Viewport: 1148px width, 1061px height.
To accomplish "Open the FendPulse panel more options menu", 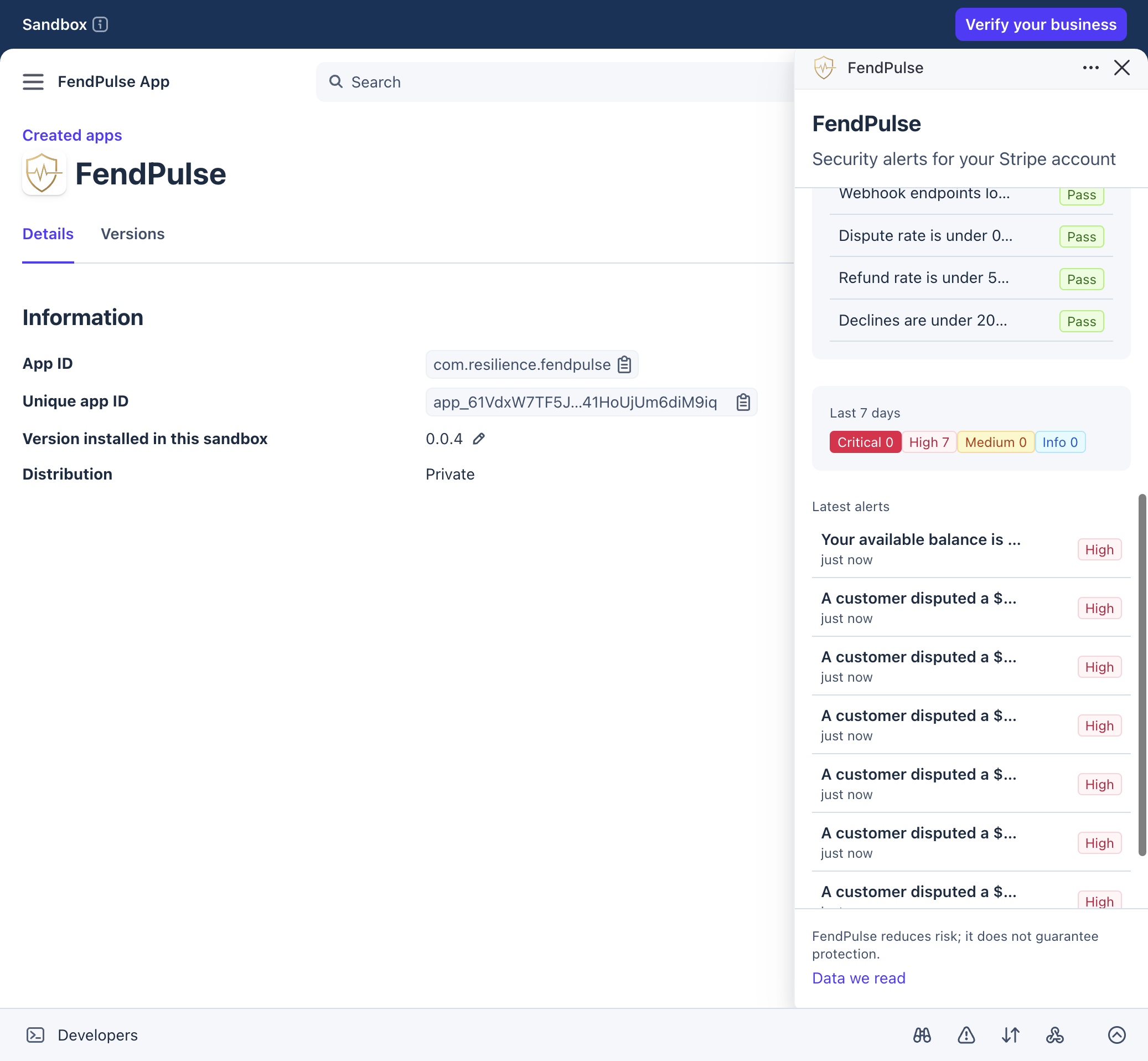I will point(1090,68).
